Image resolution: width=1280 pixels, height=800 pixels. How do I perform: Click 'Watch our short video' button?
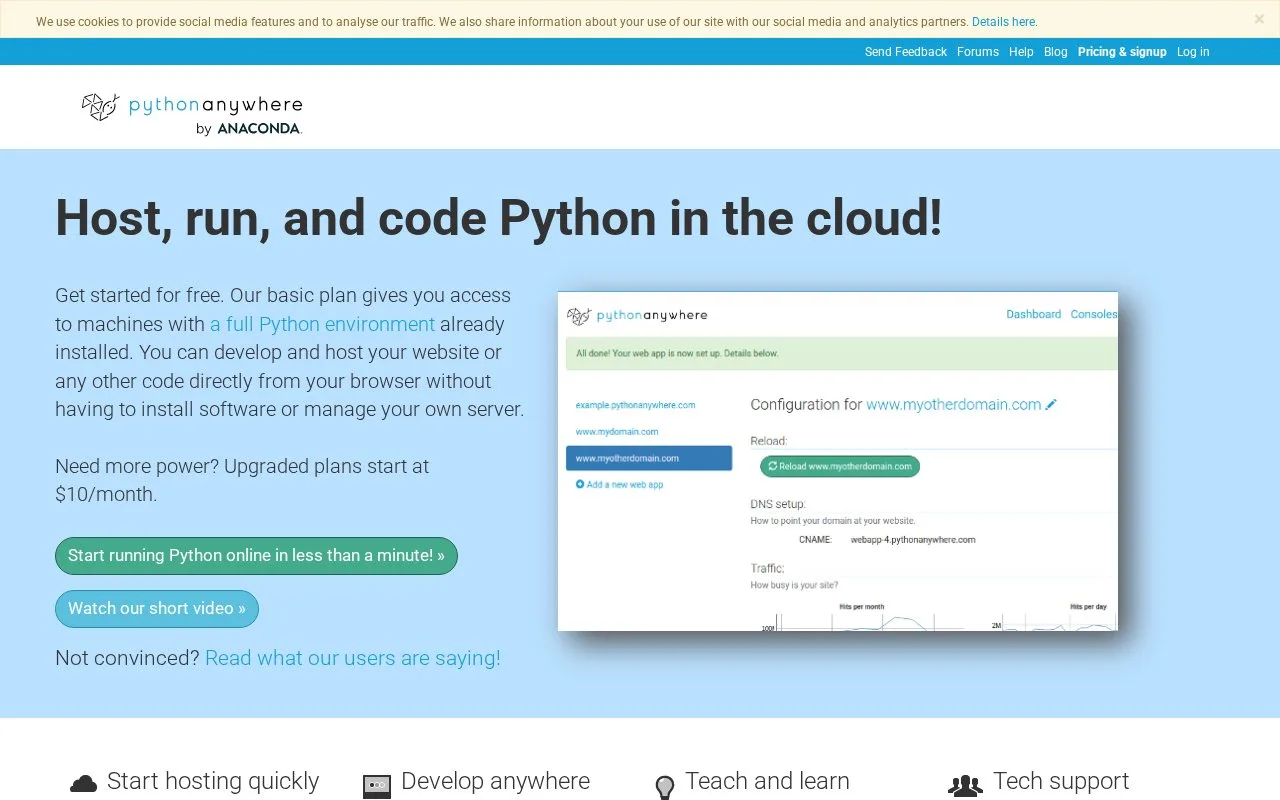157,609
